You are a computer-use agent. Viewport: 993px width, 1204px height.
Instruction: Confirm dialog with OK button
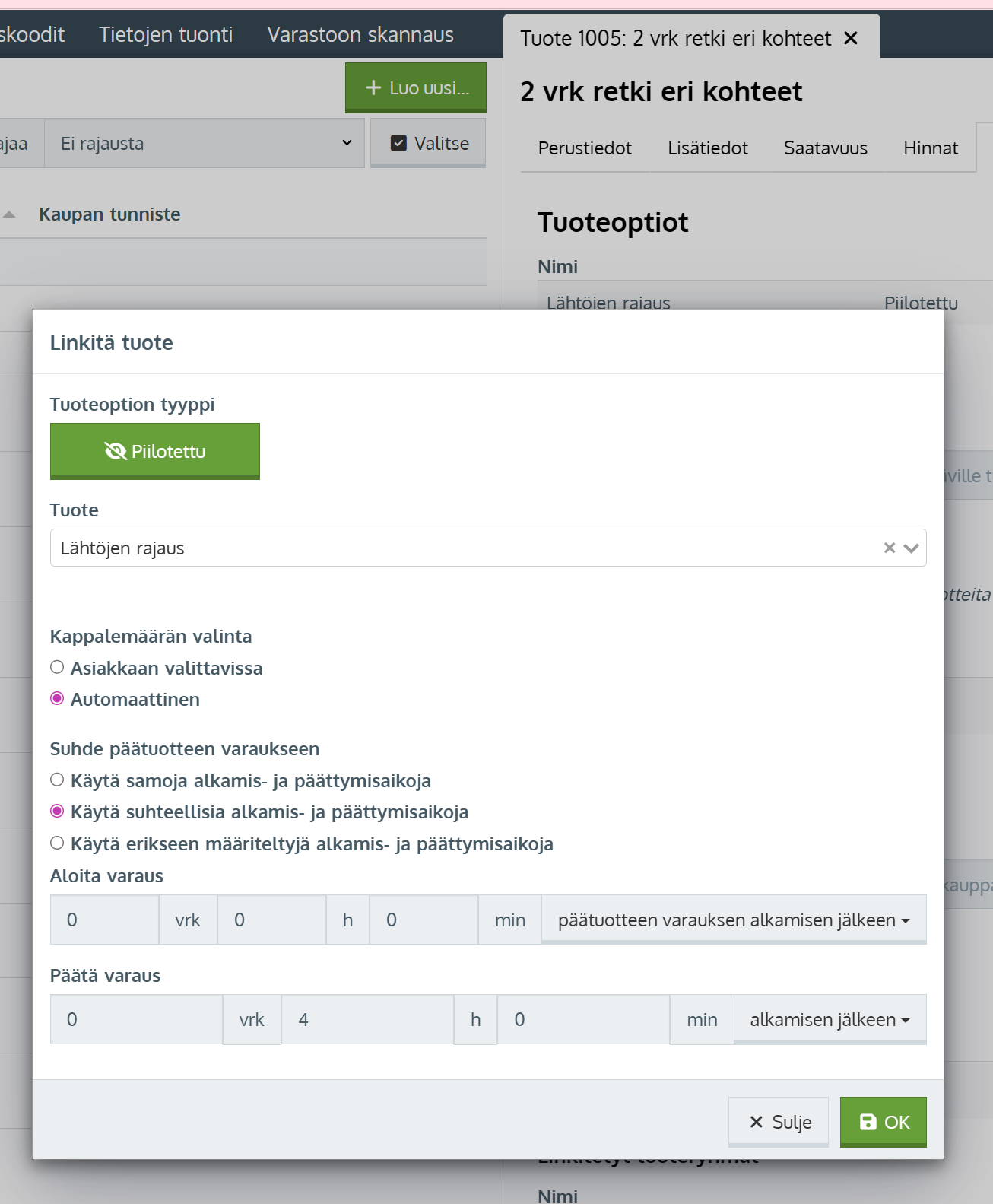884,1122
